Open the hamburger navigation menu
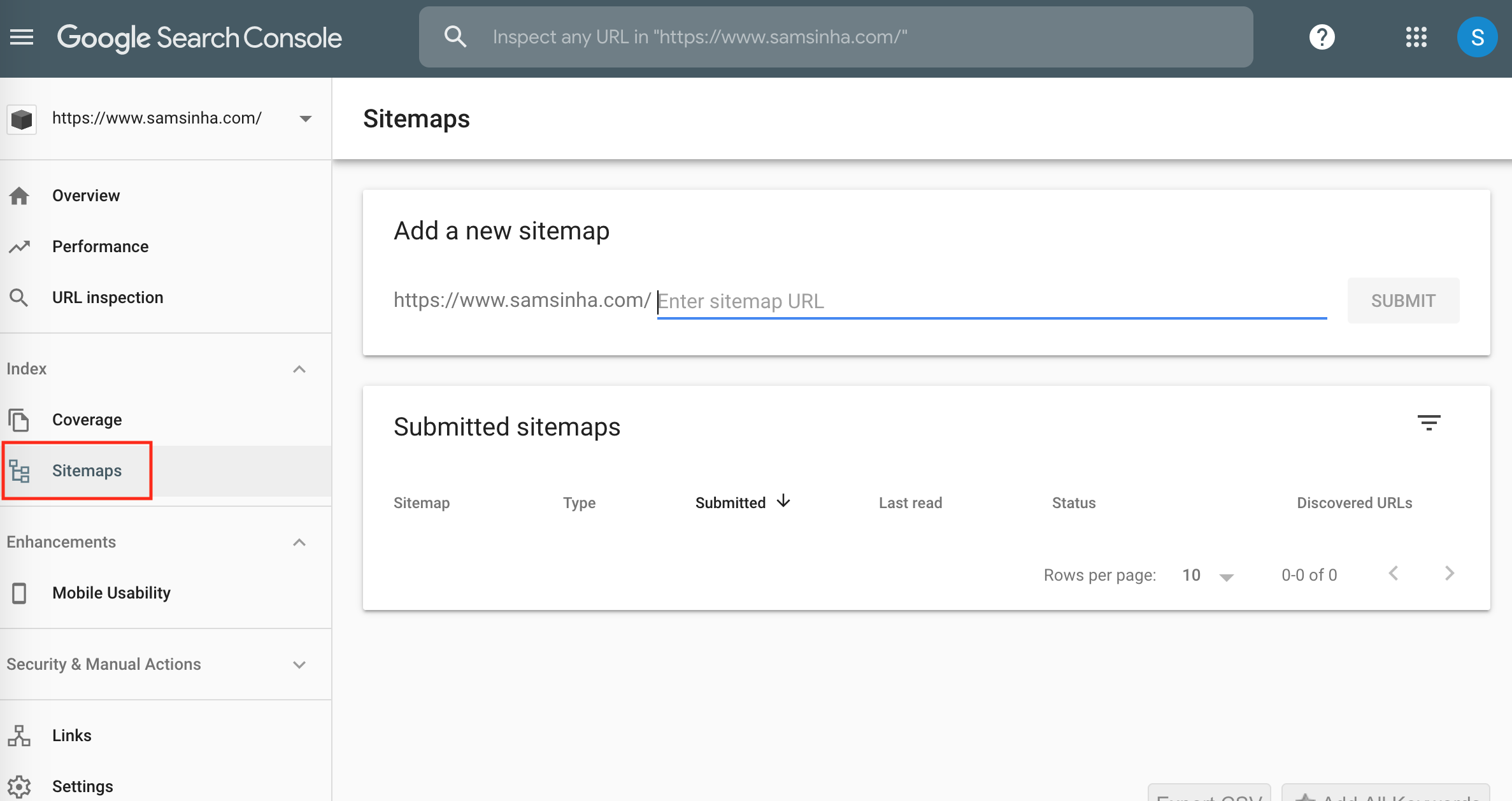 point(22,37)
